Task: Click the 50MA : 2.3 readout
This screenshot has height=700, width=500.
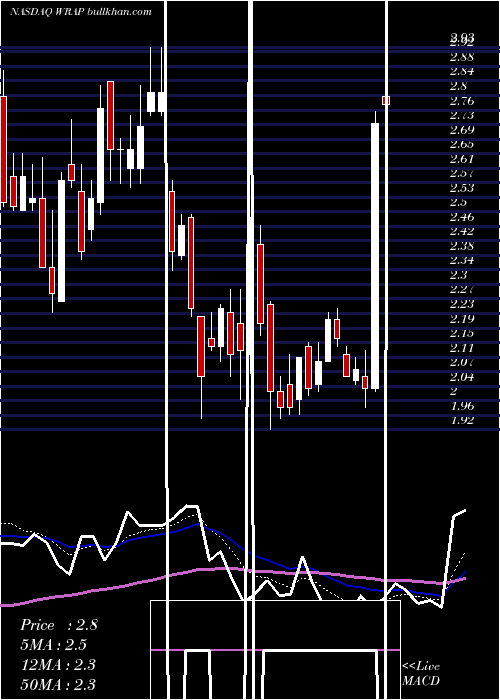Action: pyautogui.click(x=58, y=684)
